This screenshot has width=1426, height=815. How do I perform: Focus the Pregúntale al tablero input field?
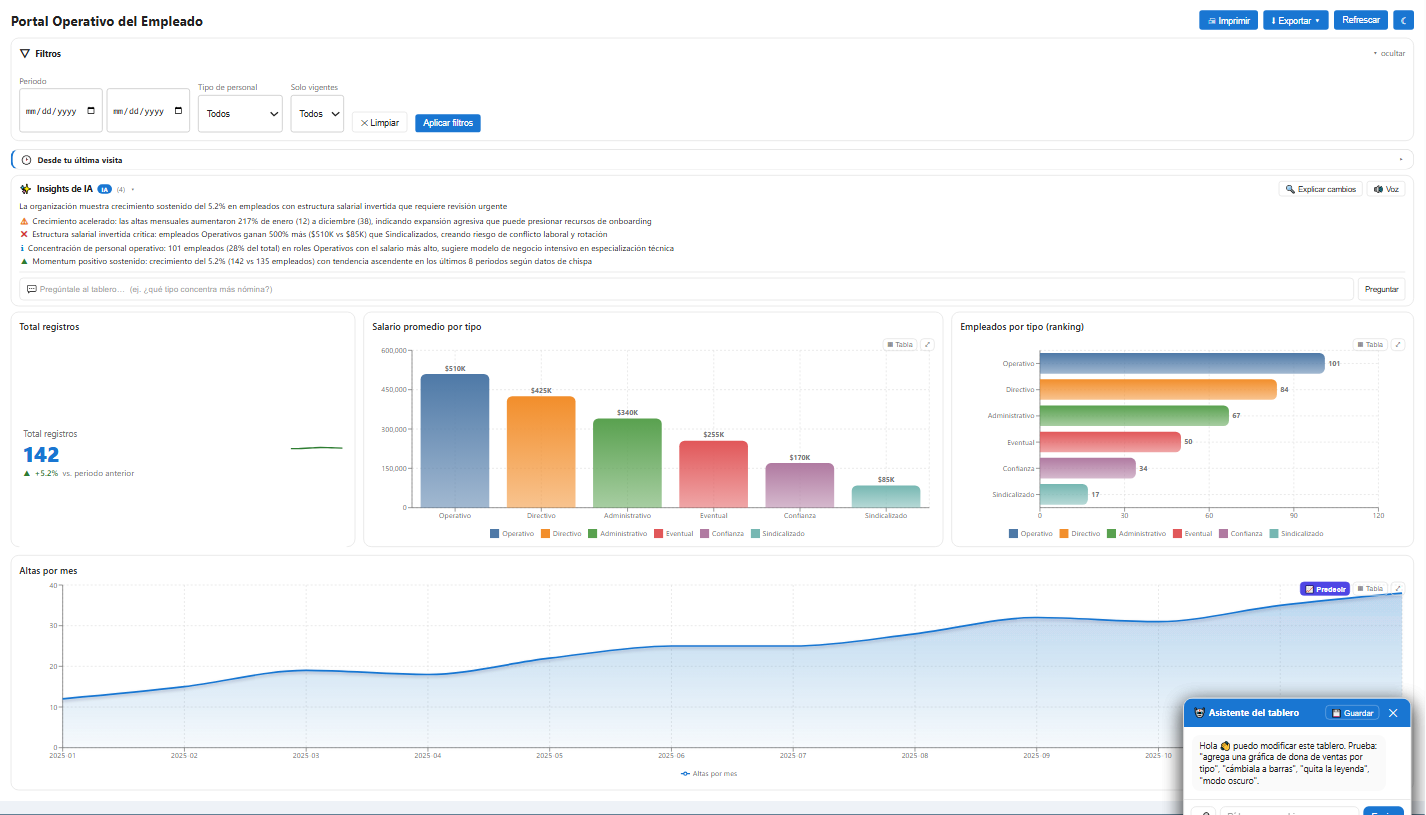coord(686,289)
